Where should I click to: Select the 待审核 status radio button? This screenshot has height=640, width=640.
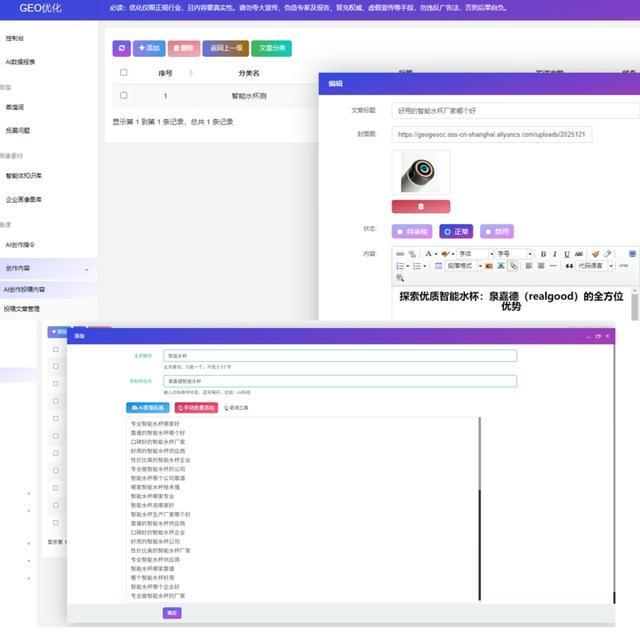tap(412, 231)
